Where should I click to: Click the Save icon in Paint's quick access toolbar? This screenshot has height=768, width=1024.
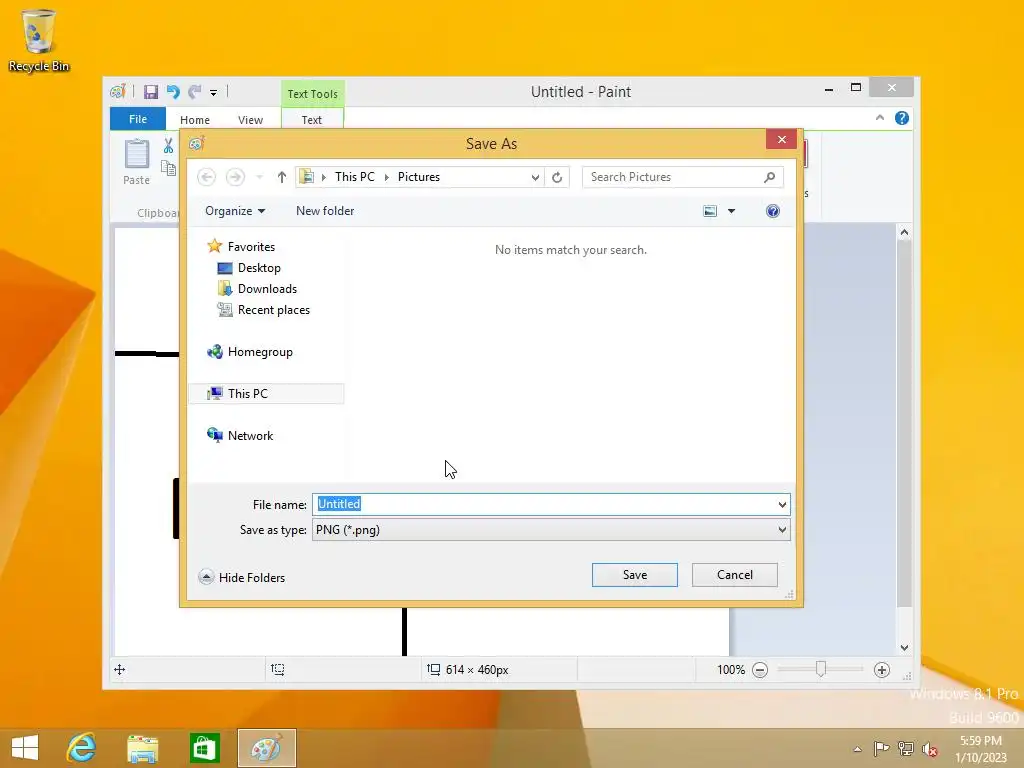coord(151,92)
